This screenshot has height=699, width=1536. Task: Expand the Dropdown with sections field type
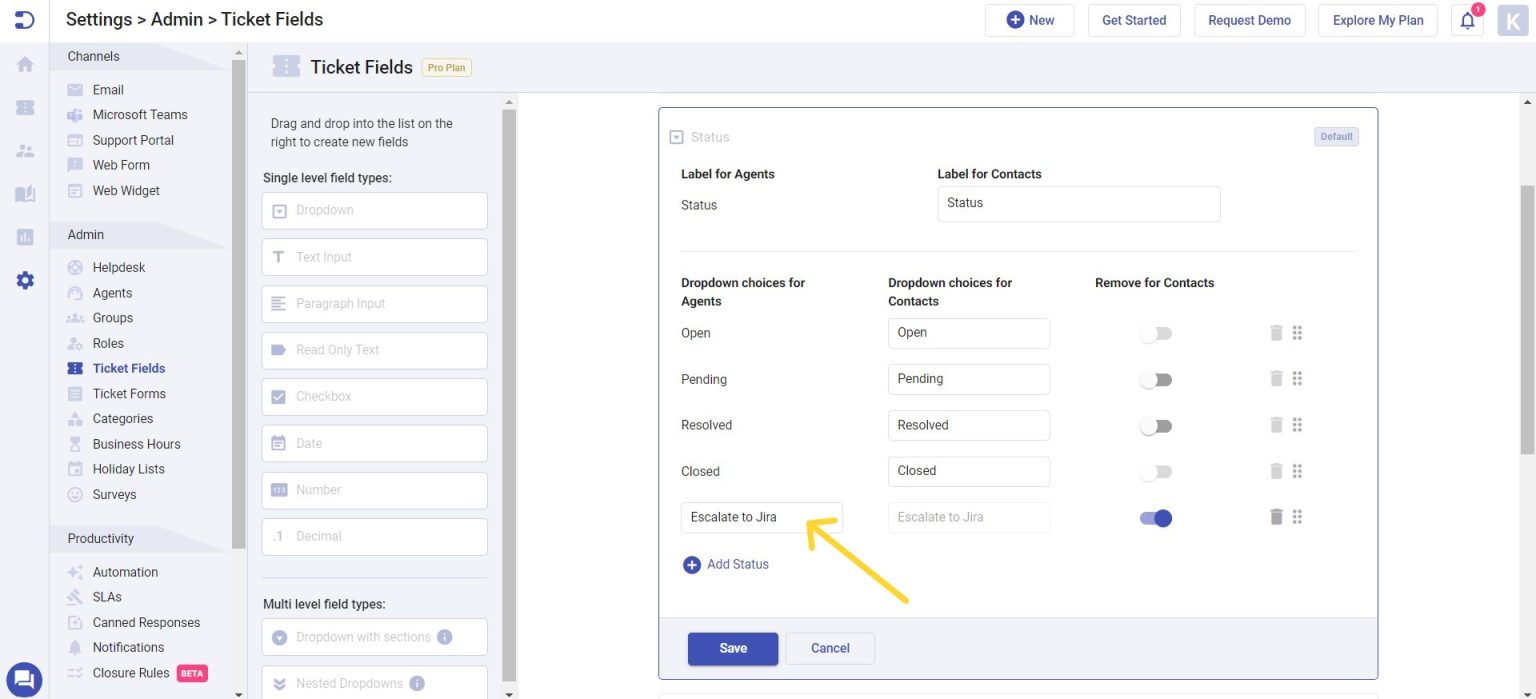(x=374, y=637)
